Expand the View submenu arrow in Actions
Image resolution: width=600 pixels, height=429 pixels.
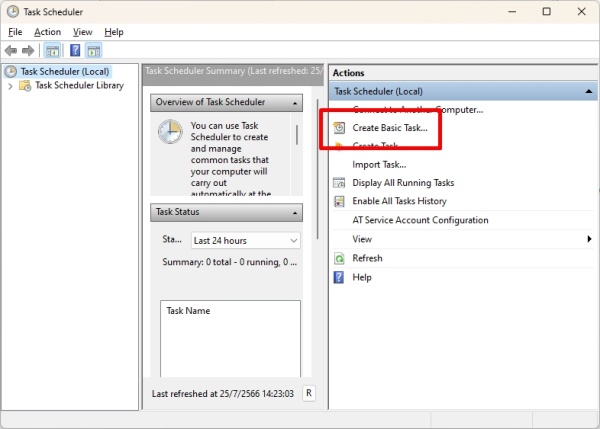[x=589, y=239]
